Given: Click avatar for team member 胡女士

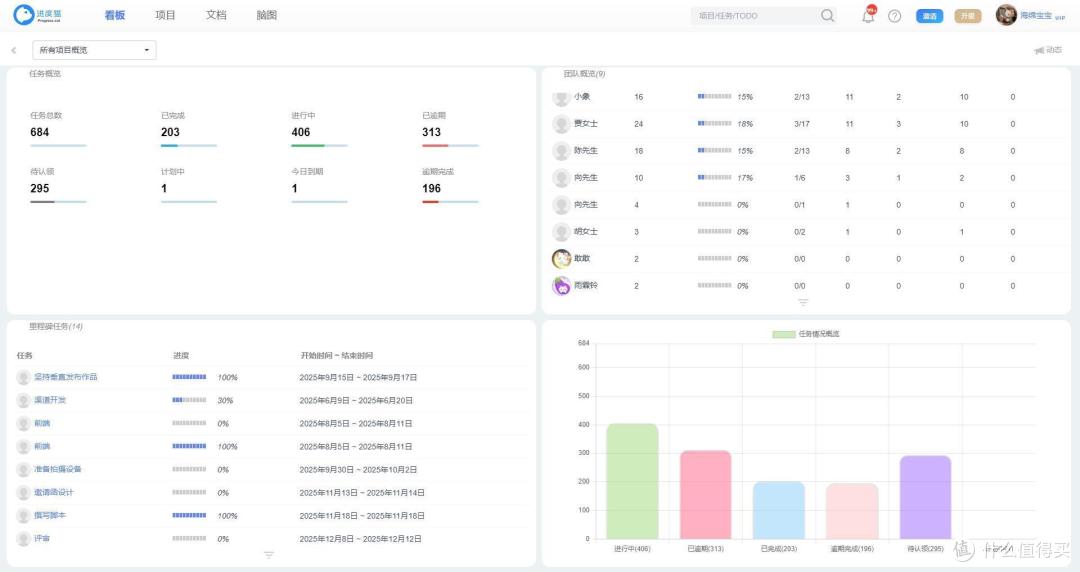Looking at the screenshot, I should [561, 232].
